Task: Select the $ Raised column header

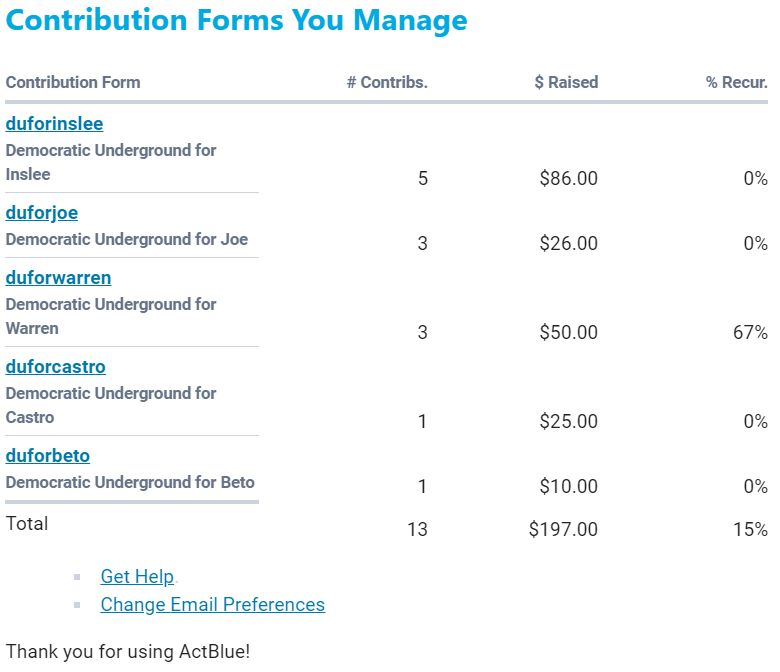Action: pos(566,83)
